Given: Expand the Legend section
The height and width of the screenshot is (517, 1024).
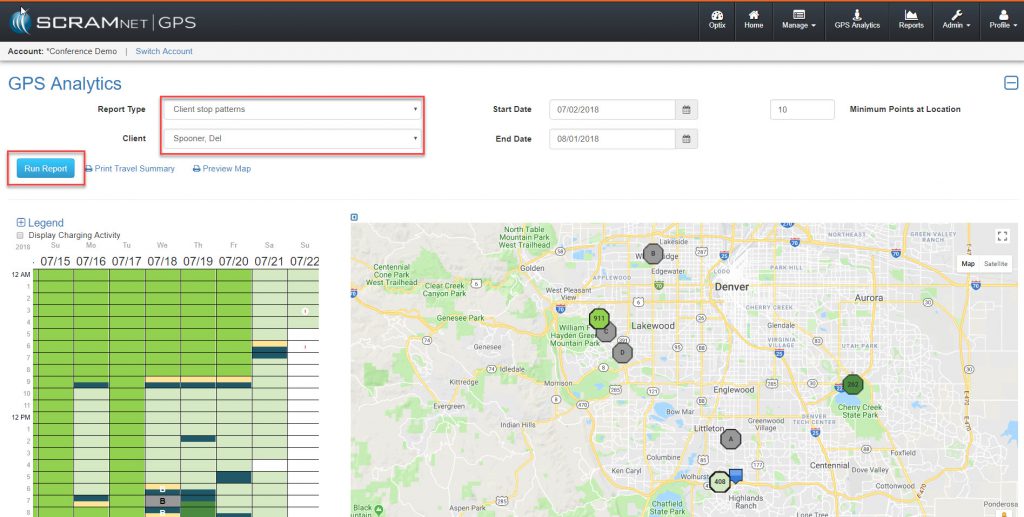Looking at the screenshot, I should (21, 223).
